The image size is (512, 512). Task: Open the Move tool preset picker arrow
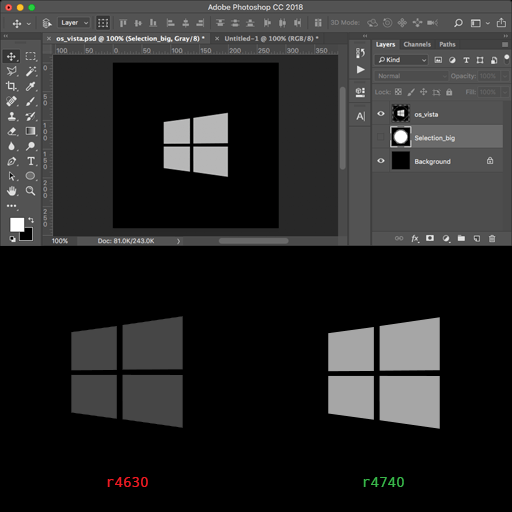click(x=29, y=24)
